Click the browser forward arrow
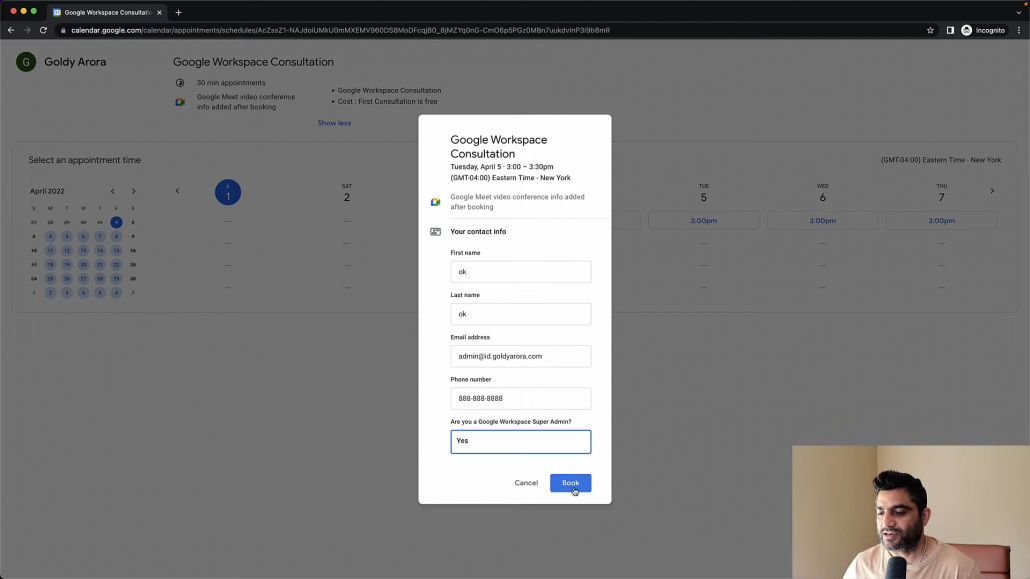 click(x=27, y=30)
